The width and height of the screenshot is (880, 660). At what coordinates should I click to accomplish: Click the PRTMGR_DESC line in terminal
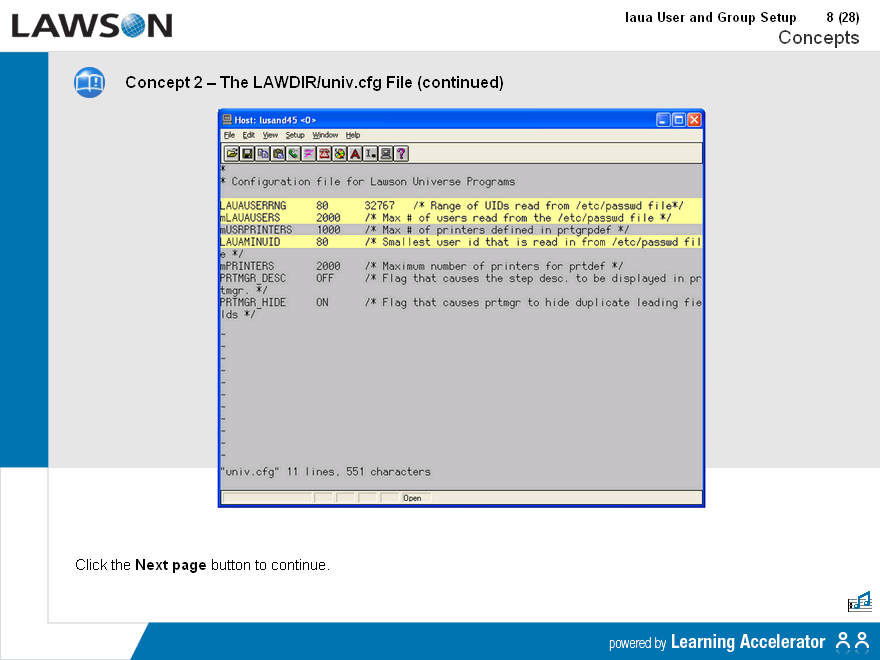click(461, 278)
